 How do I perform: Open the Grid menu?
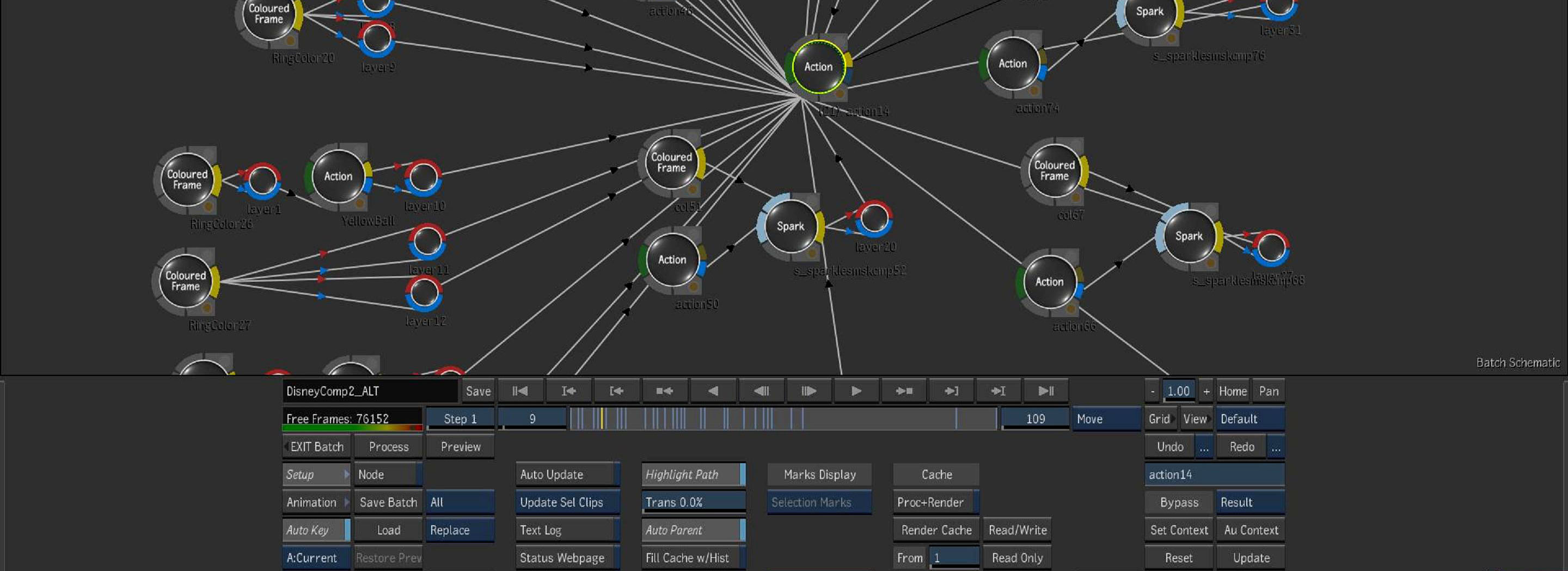click(x=1161, y=420)
